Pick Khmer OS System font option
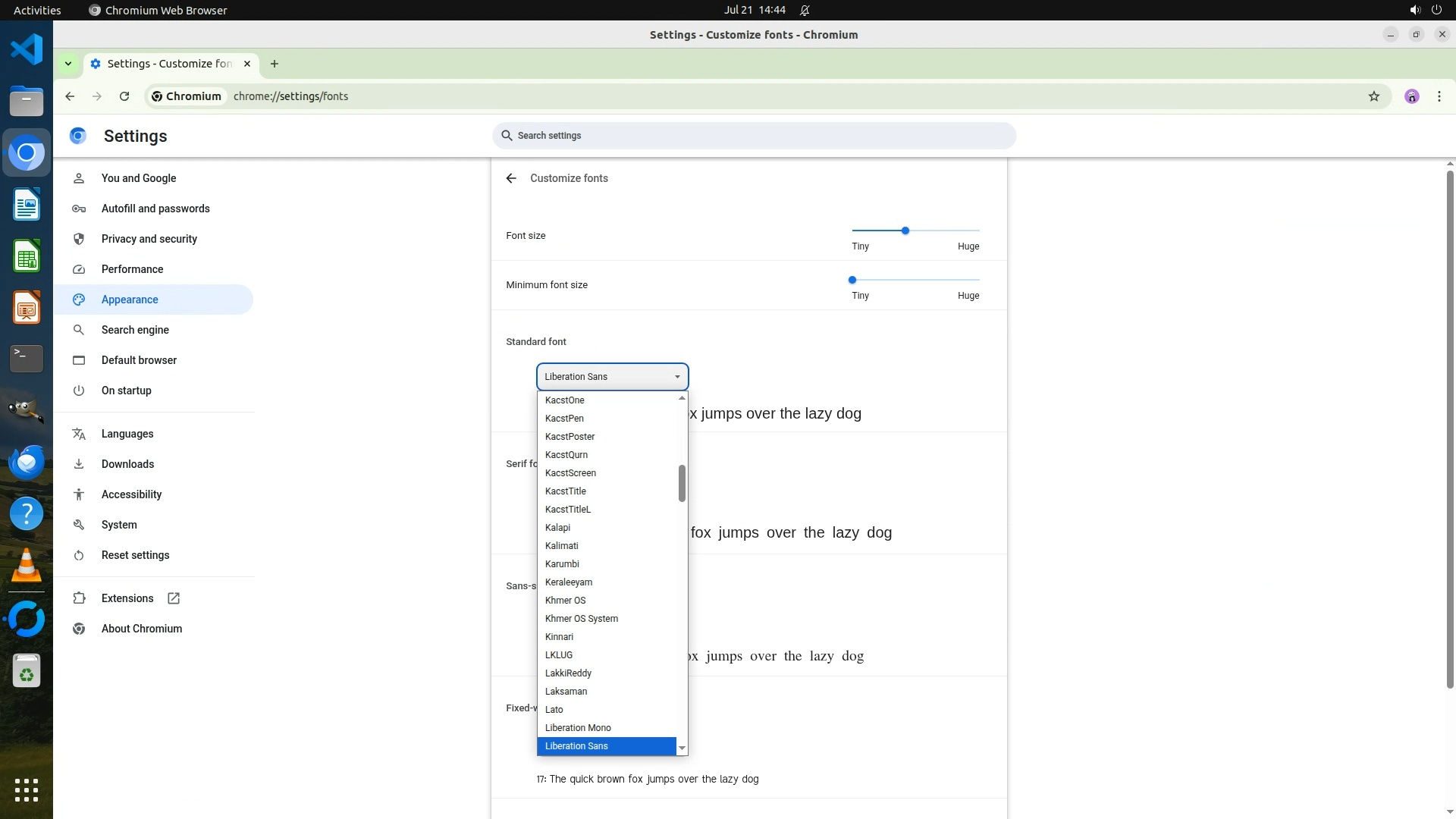1456x819 pixels. point(582,619)
